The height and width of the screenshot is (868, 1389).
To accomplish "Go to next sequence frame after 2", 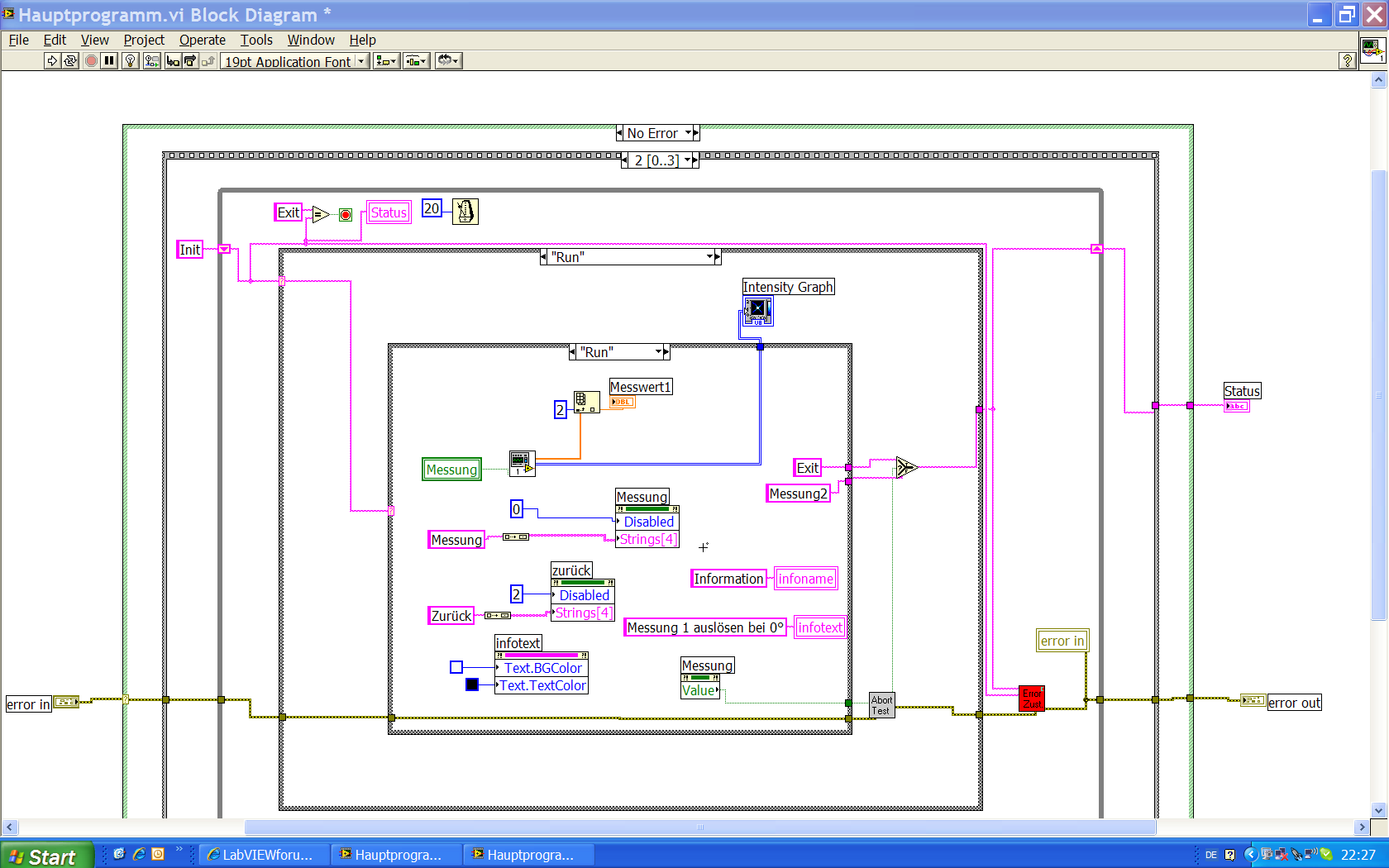I will [x=695, y=160].
